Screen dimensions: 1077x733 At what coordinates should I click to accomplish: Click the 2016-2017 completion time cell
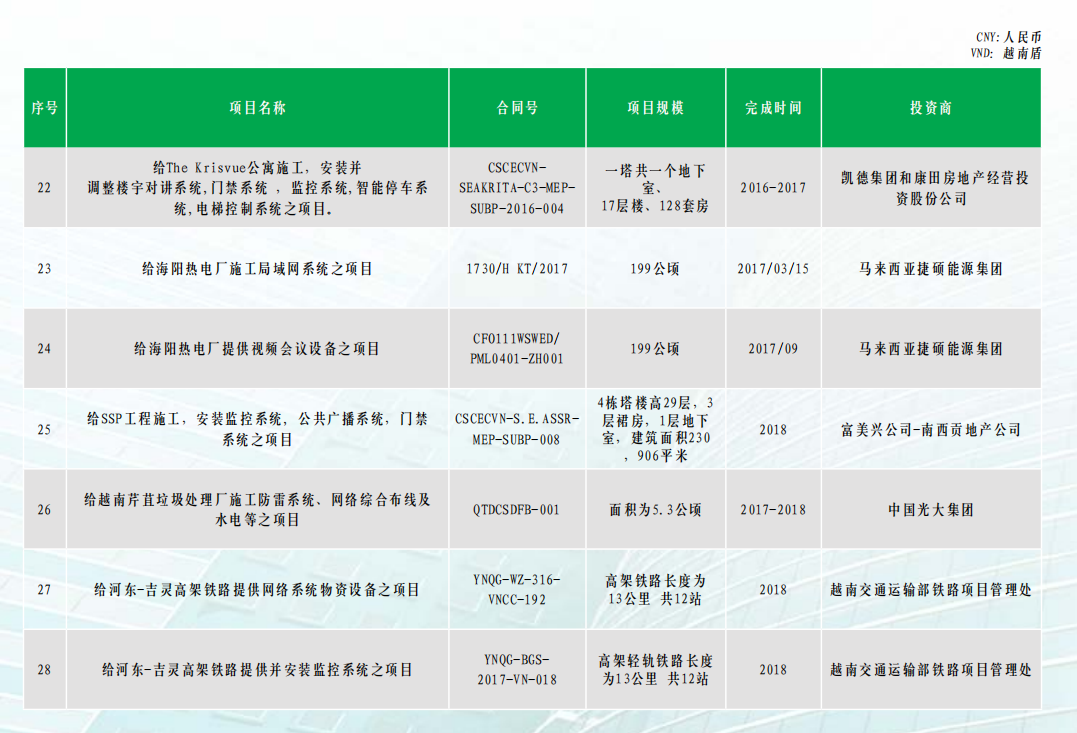(773, 188)
